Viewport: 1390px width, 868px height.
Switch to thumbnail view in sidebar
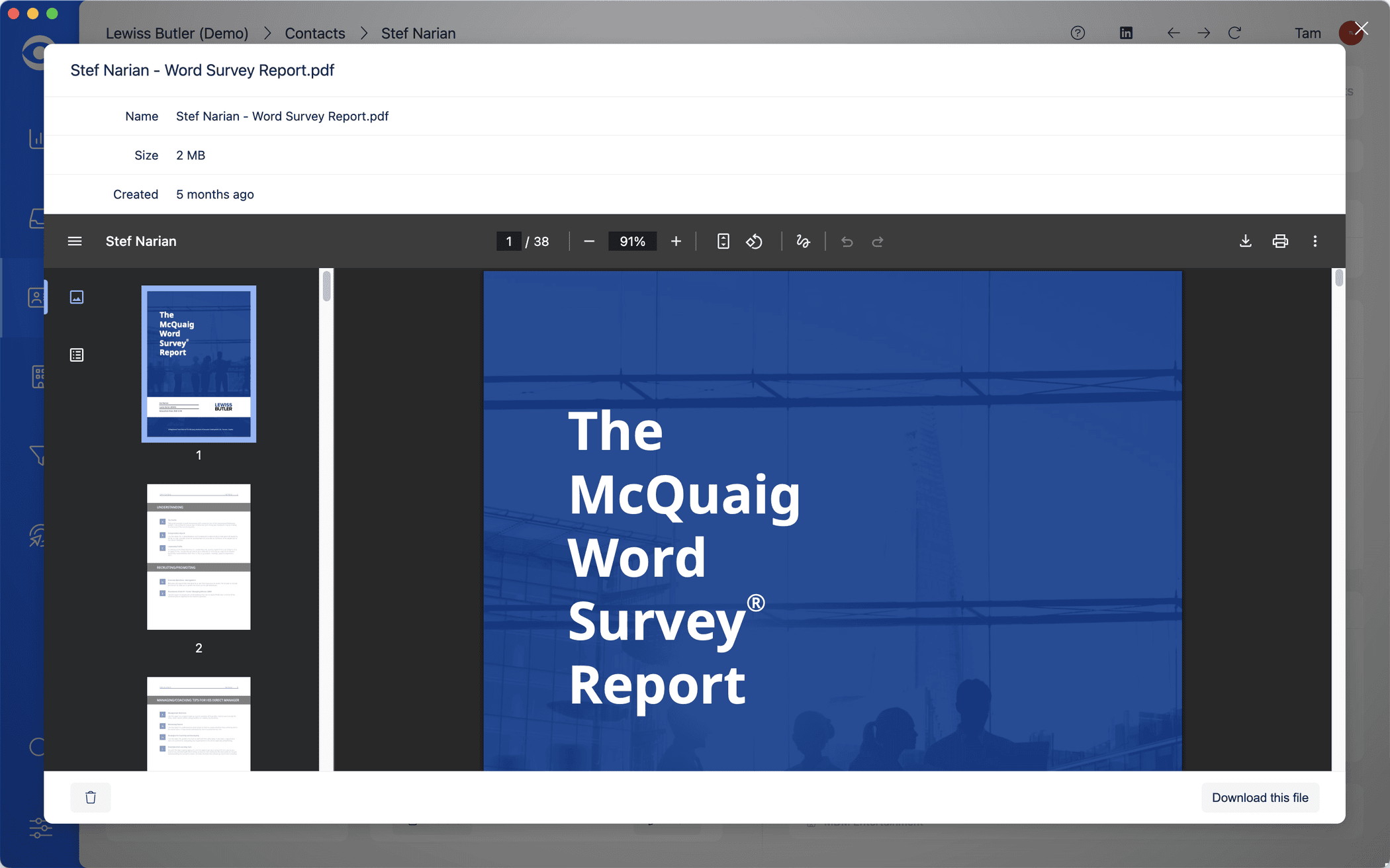[77, 298]
